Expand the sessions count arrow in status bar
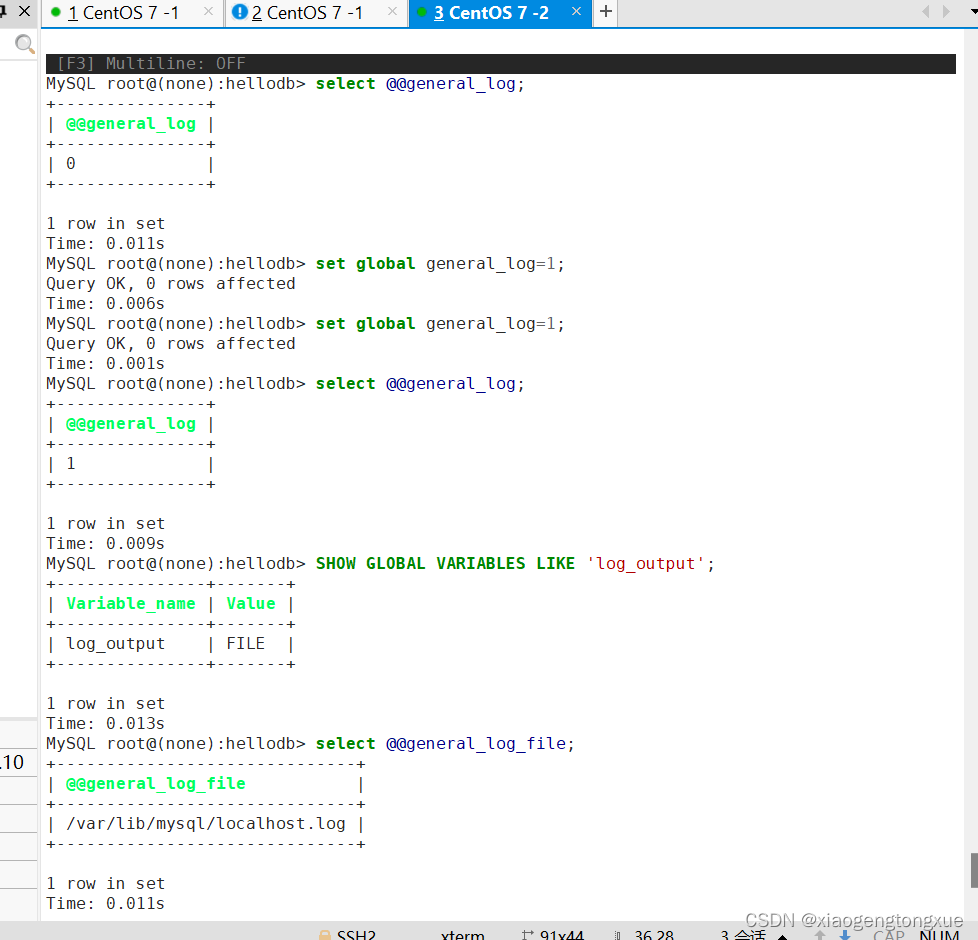This screenshot has width=978, height=940. pos(782,936)
